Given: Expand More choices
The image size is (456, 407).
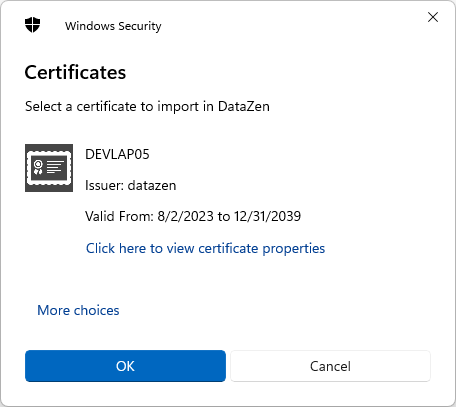Looking at the screenshot, I should pos(78,310).
